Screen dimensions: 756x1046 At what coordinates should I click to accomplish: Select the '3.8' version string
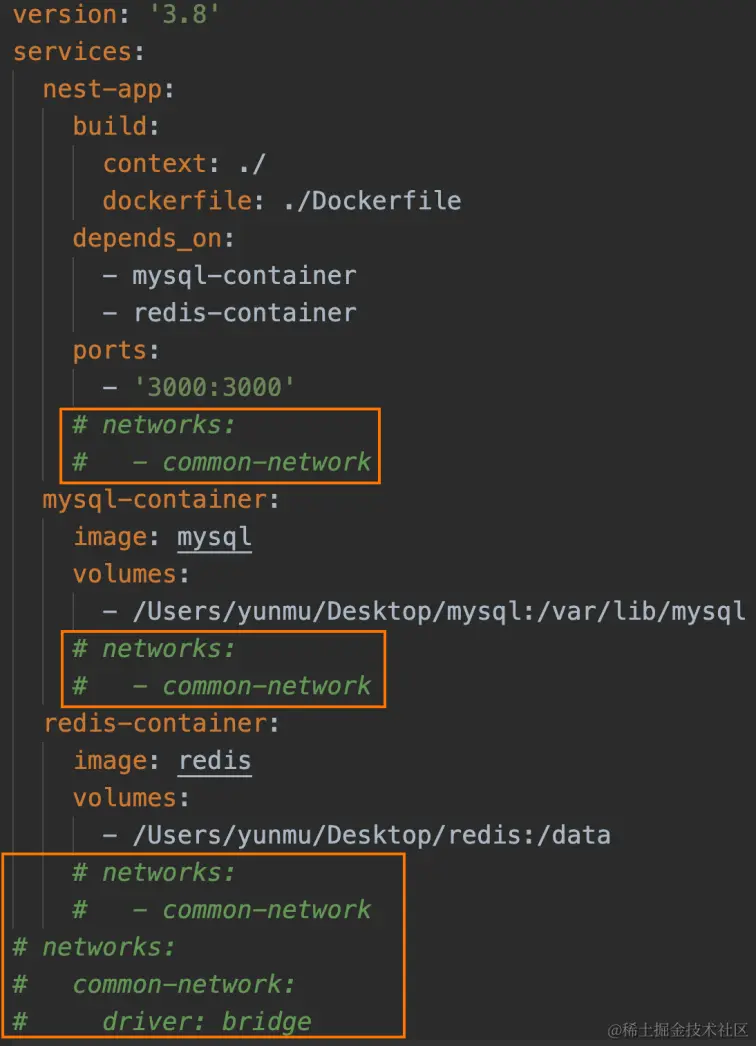click(184, 15)
